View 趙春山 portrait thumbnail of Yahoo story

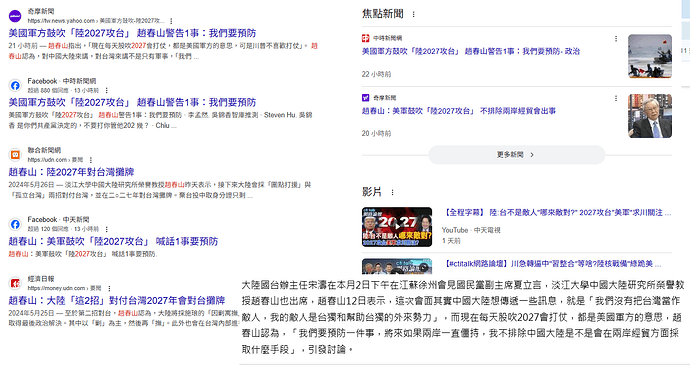pyautogui.click(x=650, y=116)
